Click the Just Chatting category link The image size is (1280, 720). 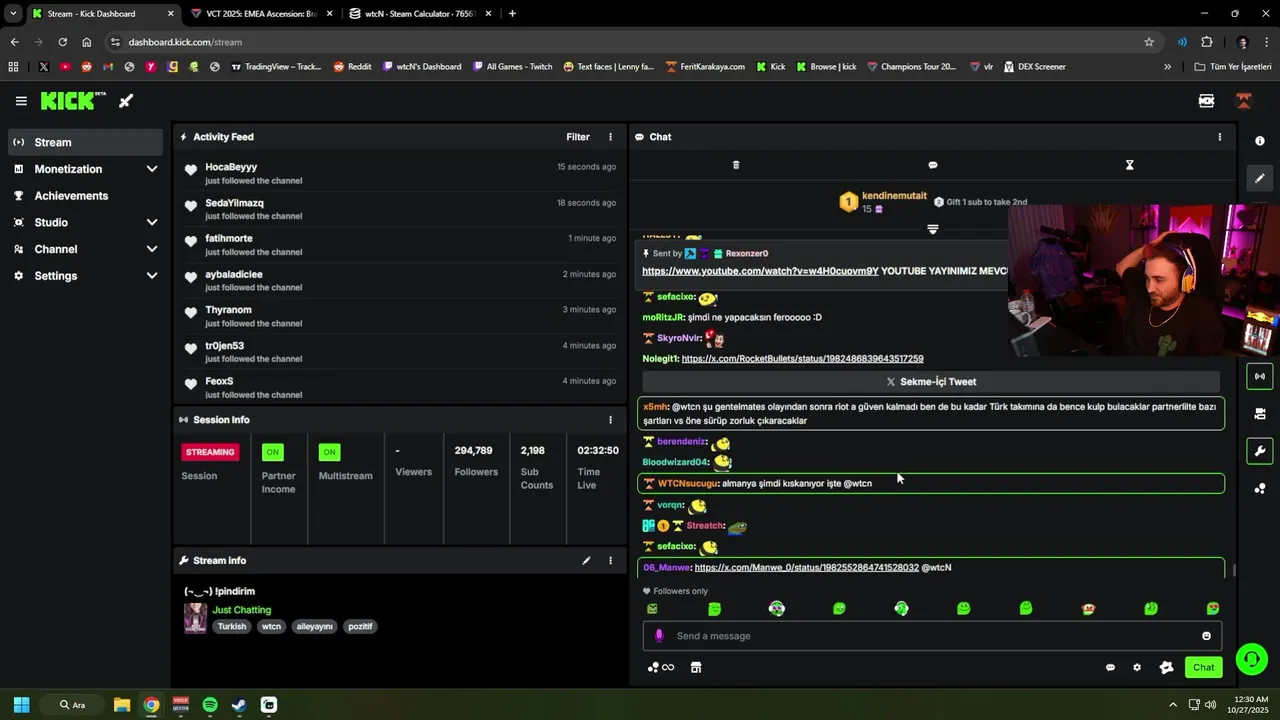coord(241,610)
